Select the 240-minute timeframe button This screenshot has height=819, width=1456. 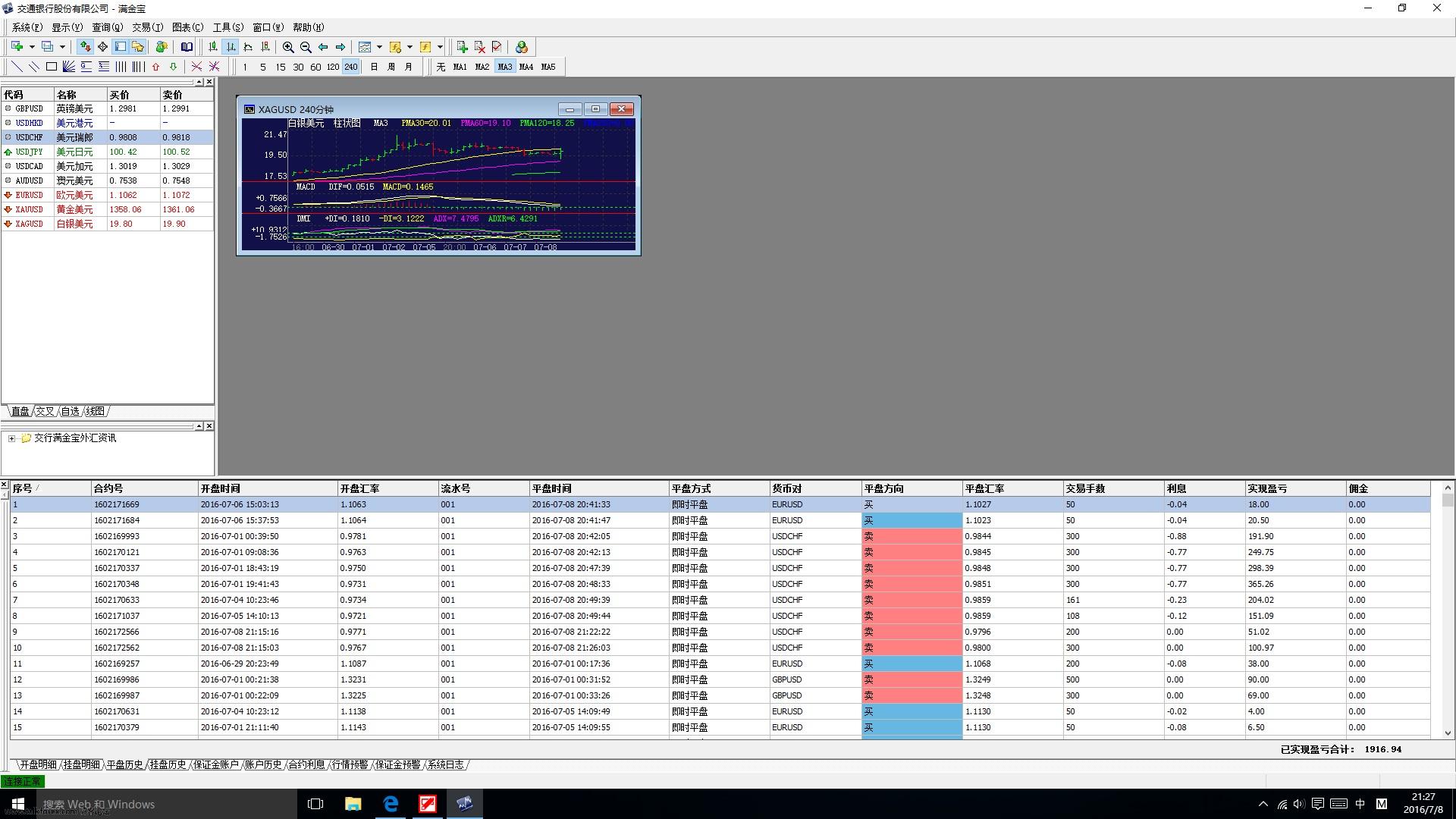(x=350, y=67)
